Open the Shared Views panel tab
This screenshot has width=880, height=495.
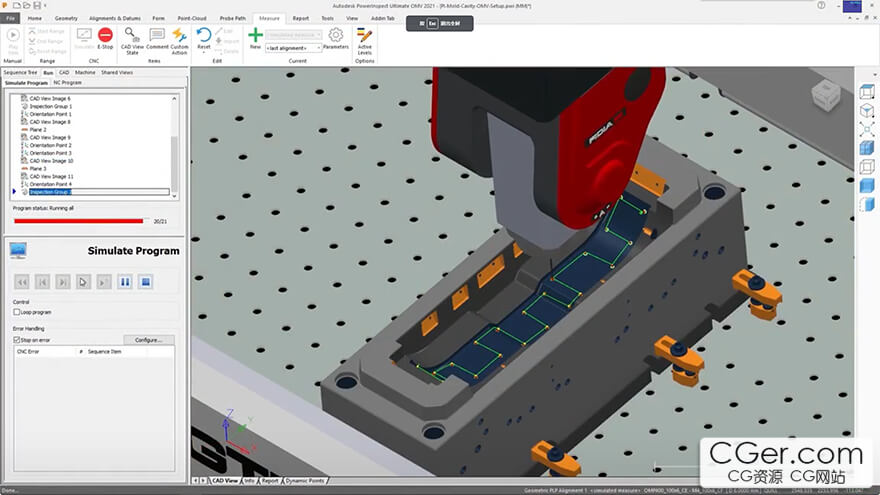[x=117, y=72]
